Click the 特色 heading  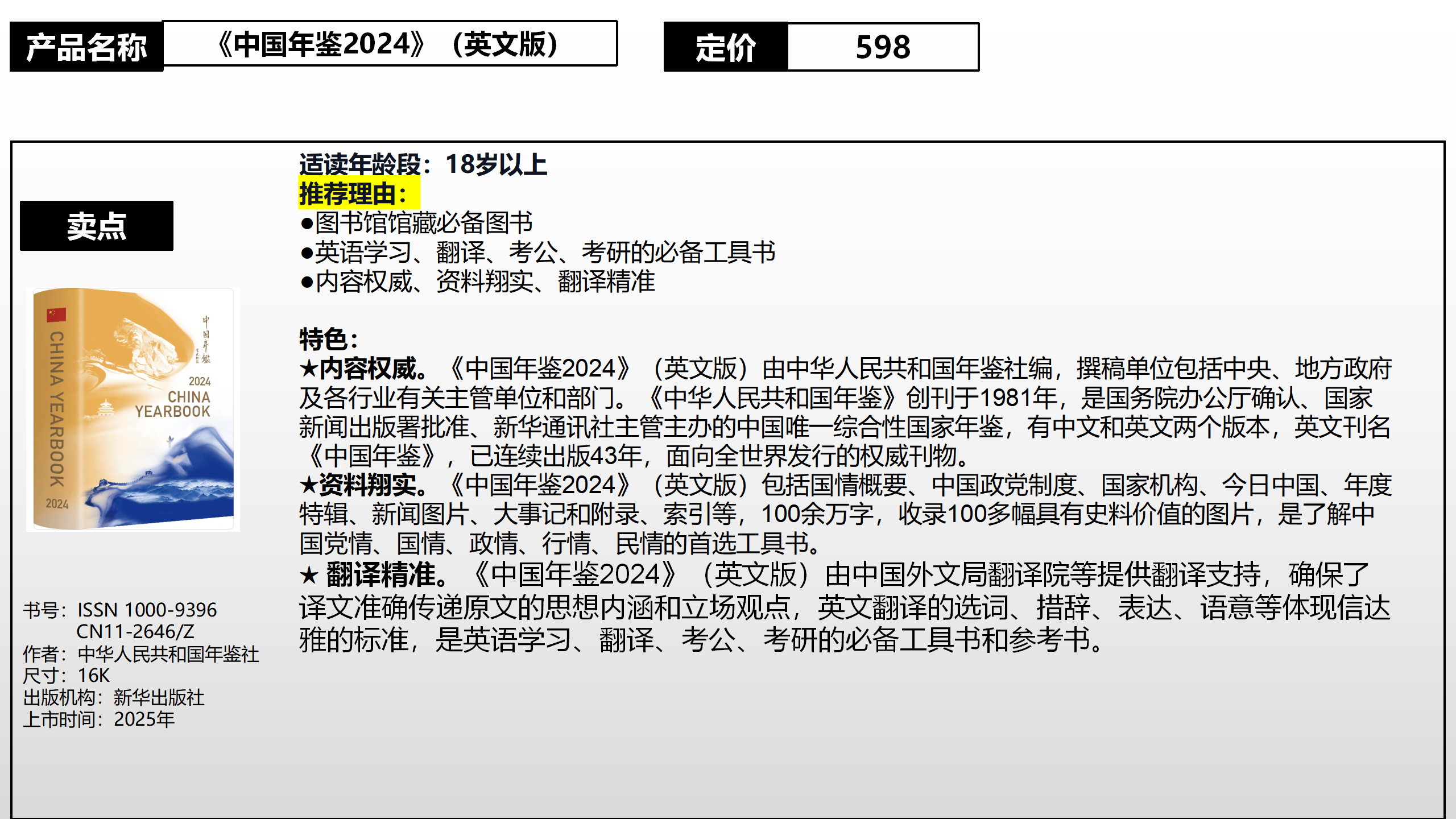(x=328, y=340)
